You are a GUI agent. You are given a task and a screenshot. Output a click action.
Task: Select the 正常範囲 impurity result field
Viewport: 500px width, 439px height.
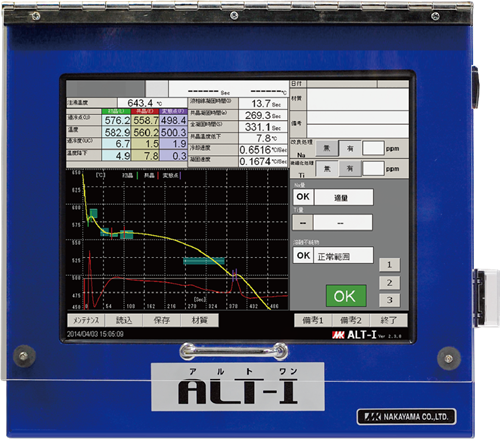[x=343, y=256]
